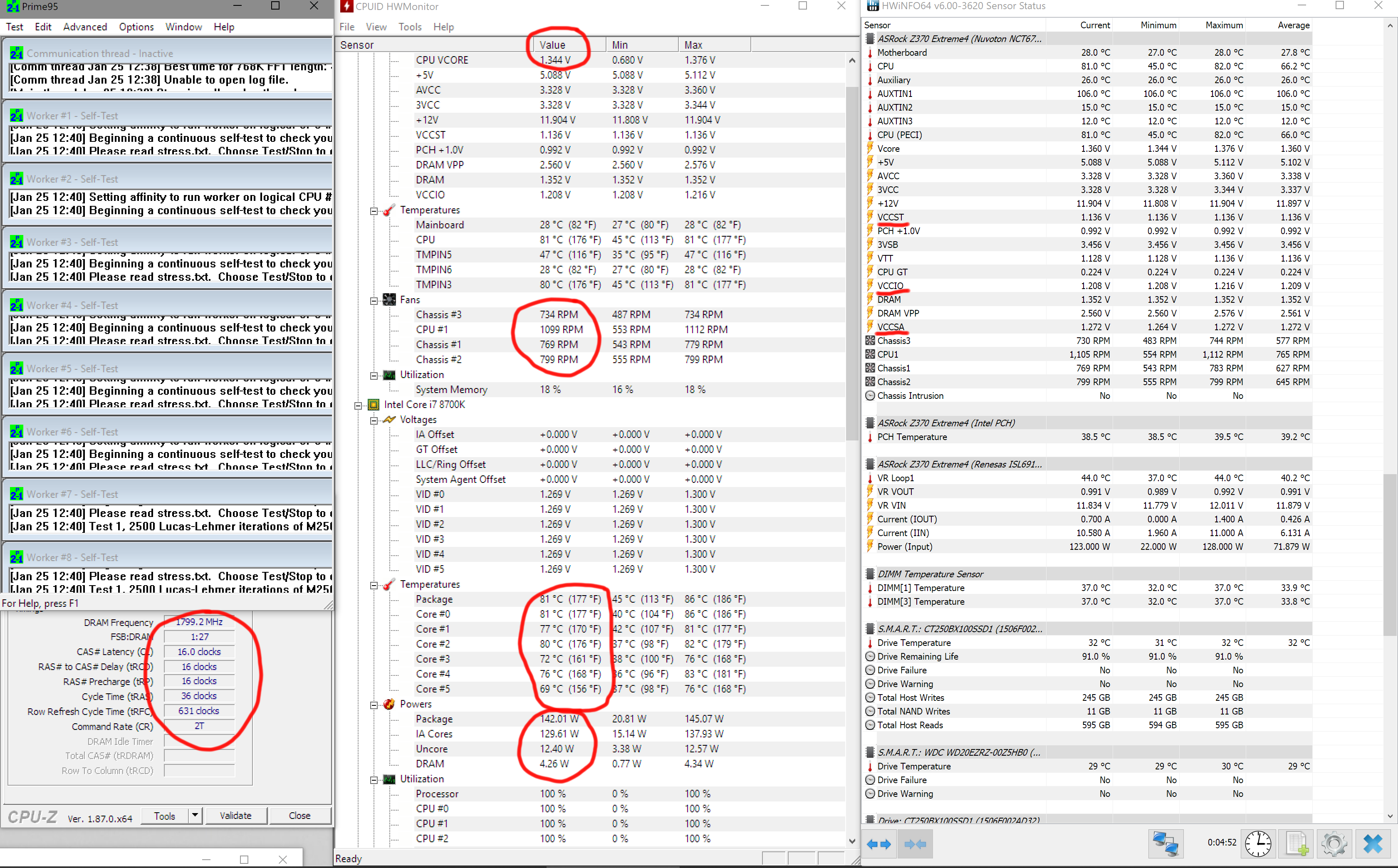Open HWiNFO sensor settings gear icon
Screen dimensions: 1398x868
1334,843
